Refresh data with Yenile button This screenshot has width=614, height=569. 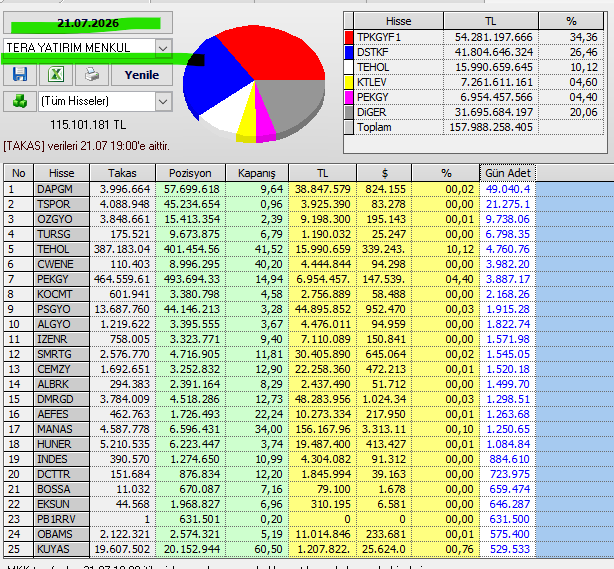142,75
